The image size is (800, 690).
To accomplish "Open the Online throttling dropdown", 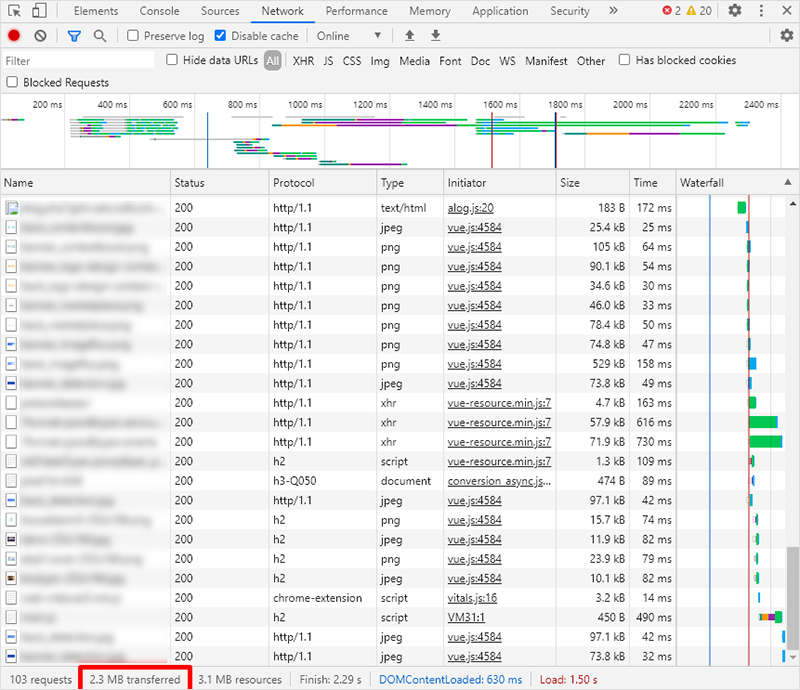I will [349, 36].
